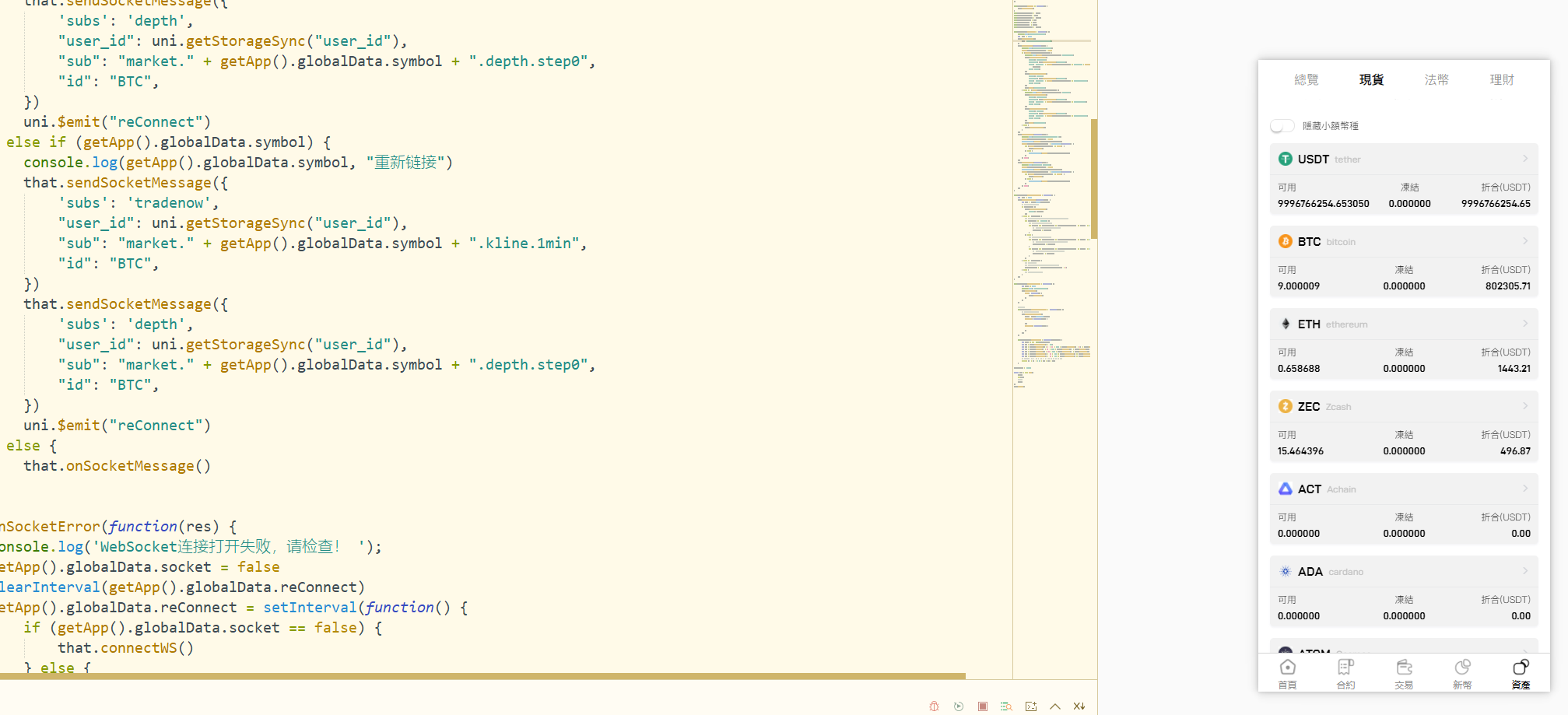This screenshot has height=715, width=1568.
Task: Open ETH ethereum row arrow
Action: [x=1524, y=324]
